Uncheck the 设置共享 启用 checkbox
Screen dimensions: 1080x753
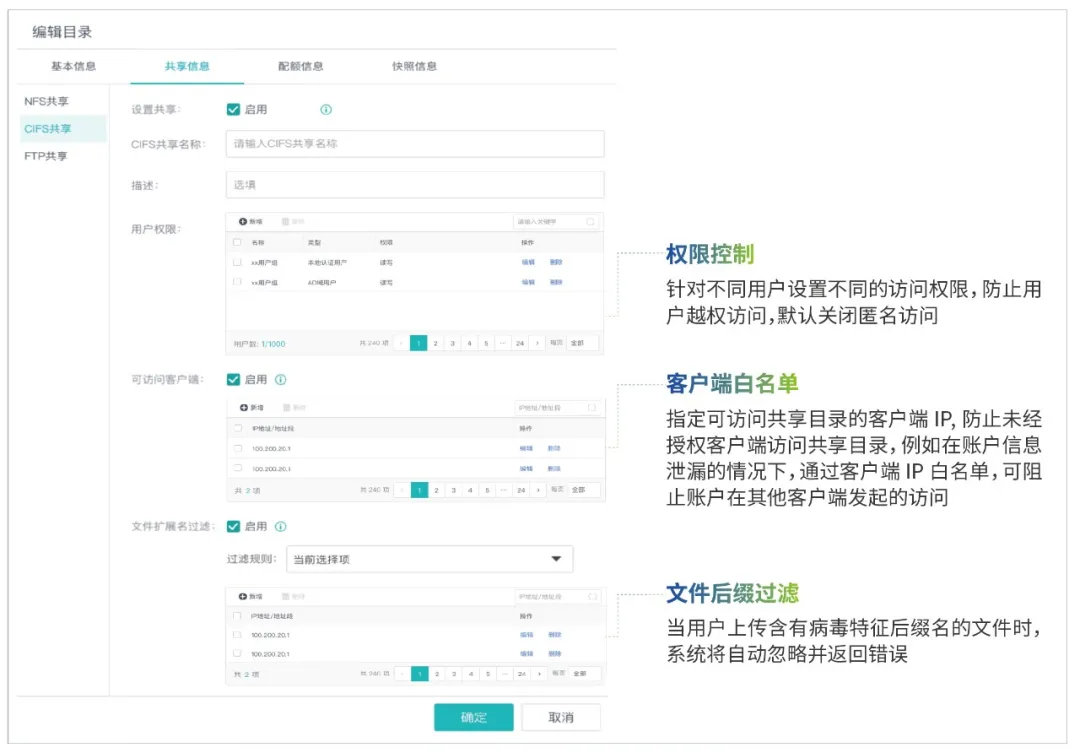pos(233,110)
